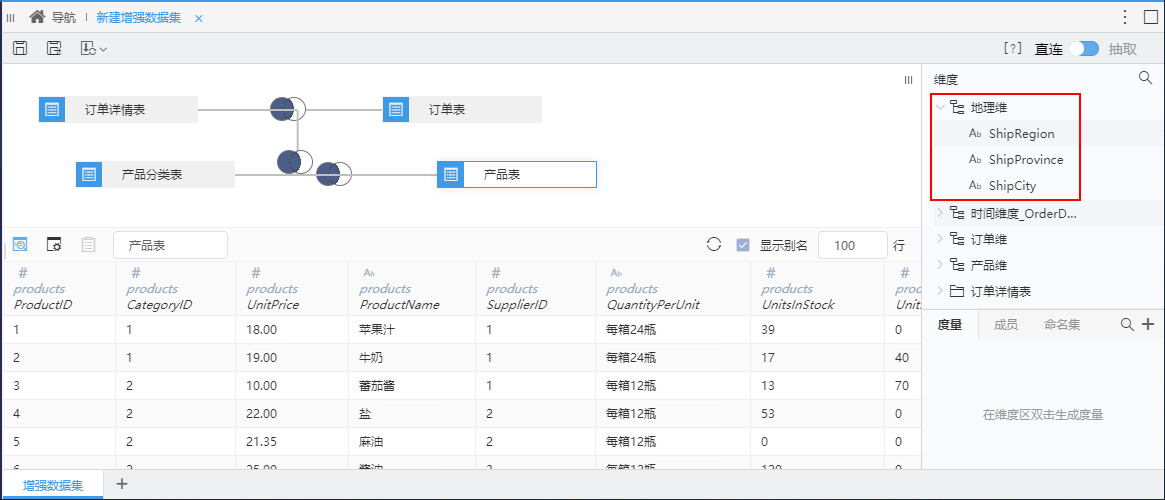
Task: Select the 产品分类表 table node icon
Action: tap(88, 175)
